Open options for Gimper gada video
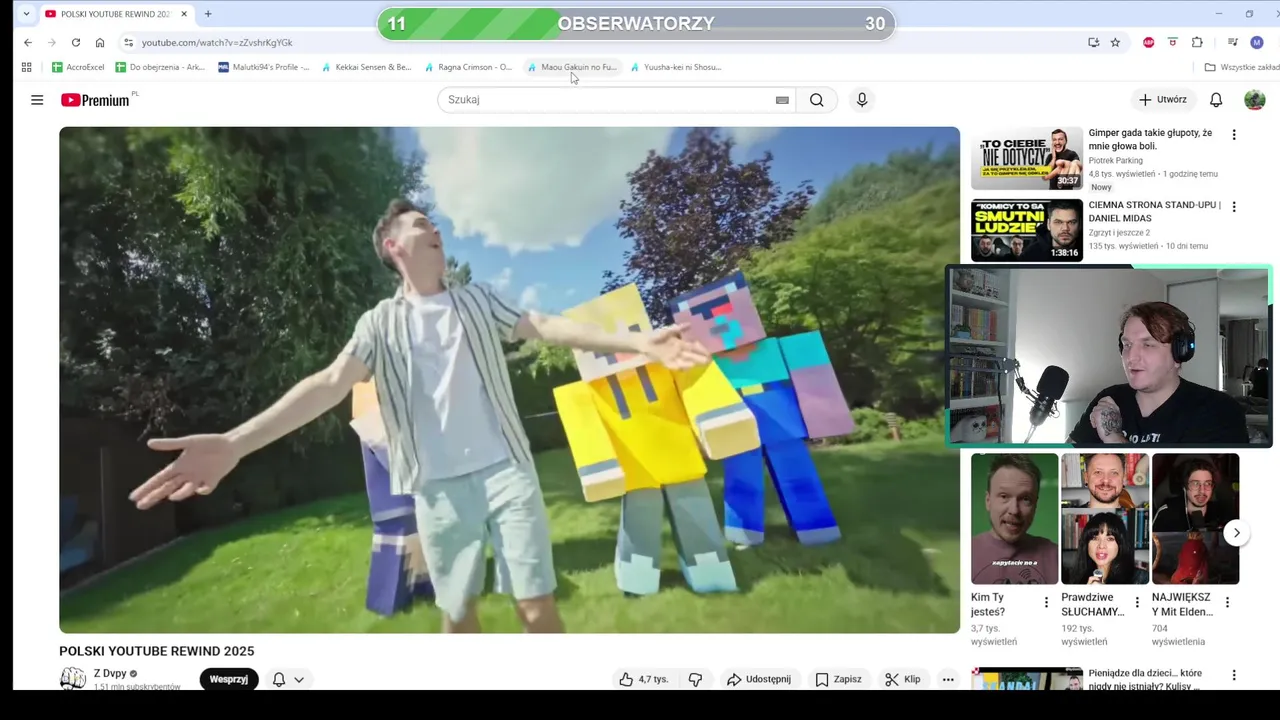1280x720 pixels. coord(1234,135)
